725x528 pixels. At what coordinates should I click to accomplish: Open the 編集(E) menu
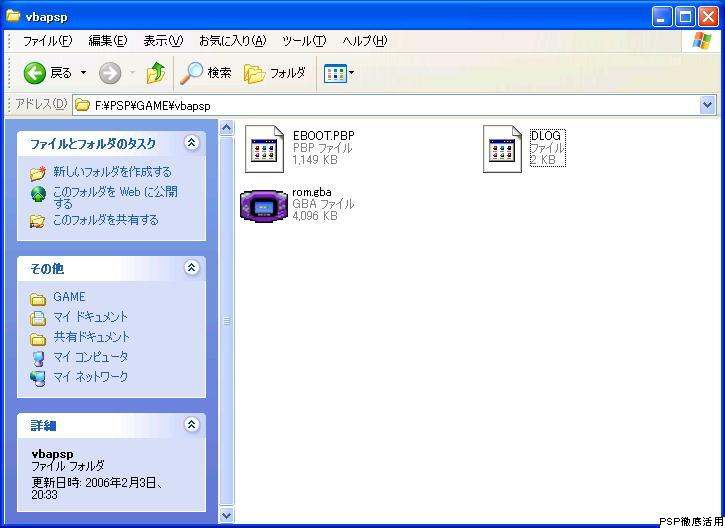pos(107,41)
